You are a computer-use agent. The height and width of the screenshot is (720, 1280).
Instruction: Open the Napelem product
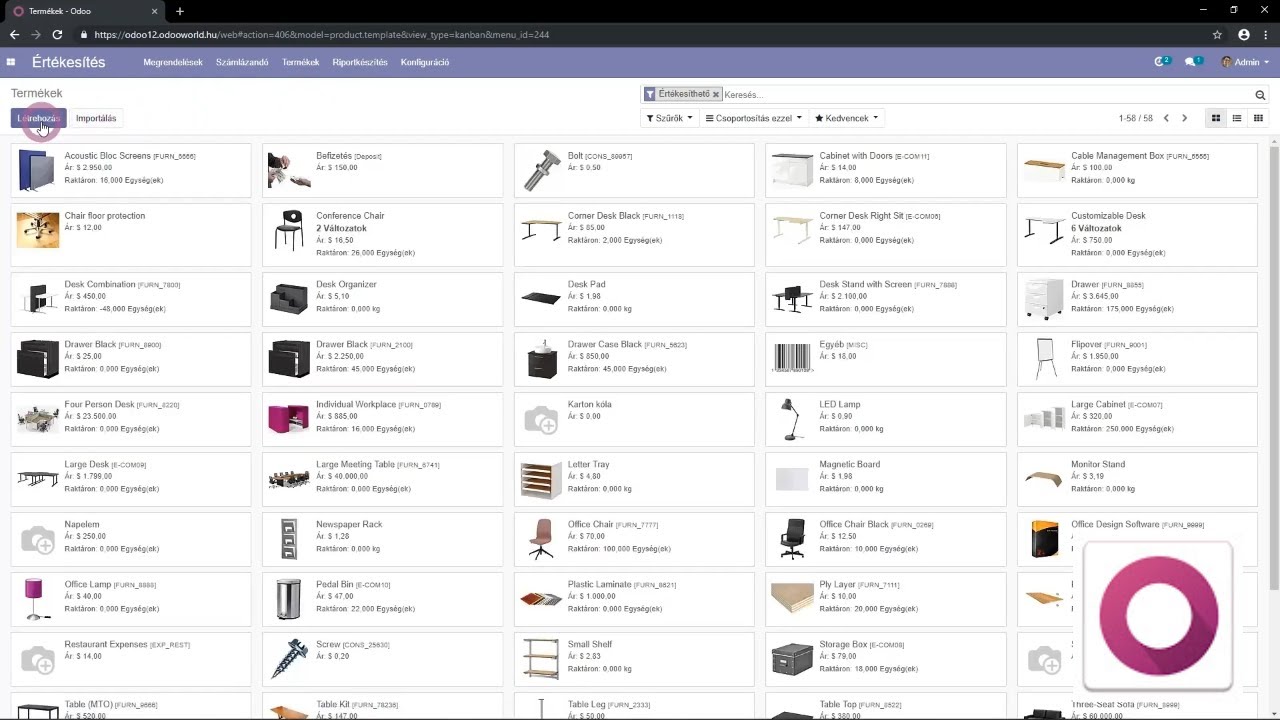(x=131, y=538)
